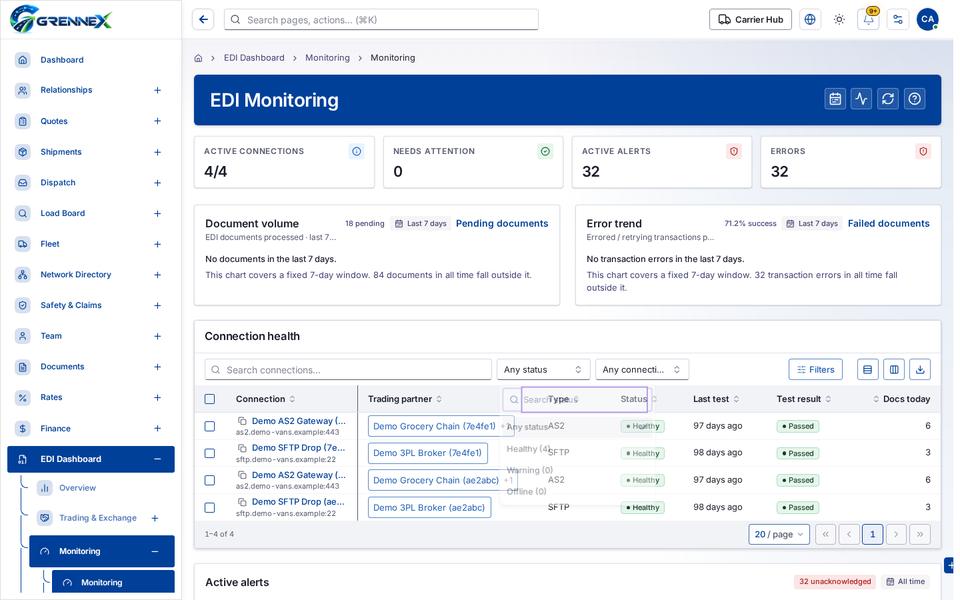Open notifications bell icon
Image resolution: width=960 pixels, height=600 pixels.
coord(869,20)
